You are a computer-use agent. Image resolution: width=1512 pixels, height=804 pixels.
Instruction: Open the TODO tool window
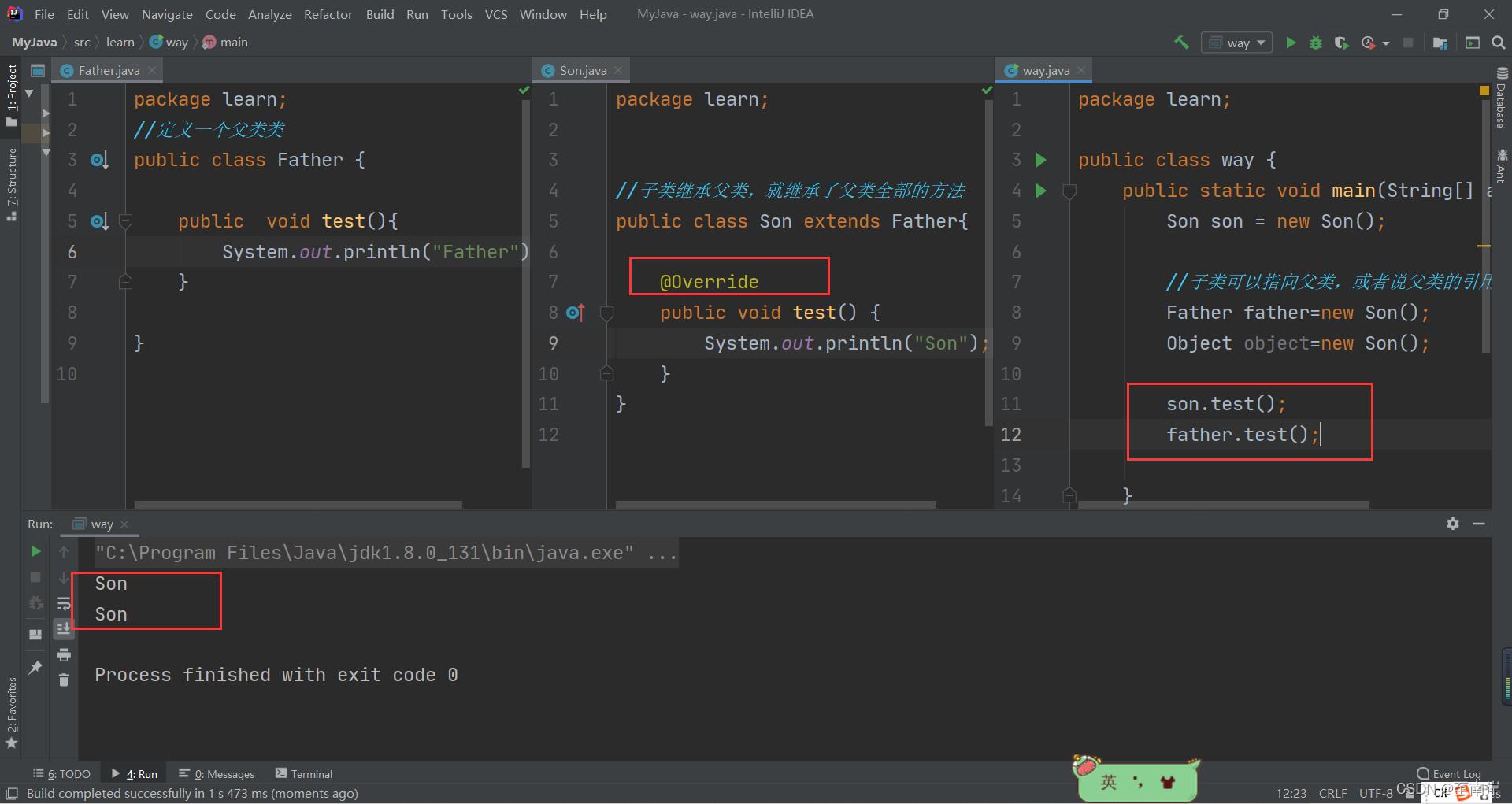tap(61, 774)
